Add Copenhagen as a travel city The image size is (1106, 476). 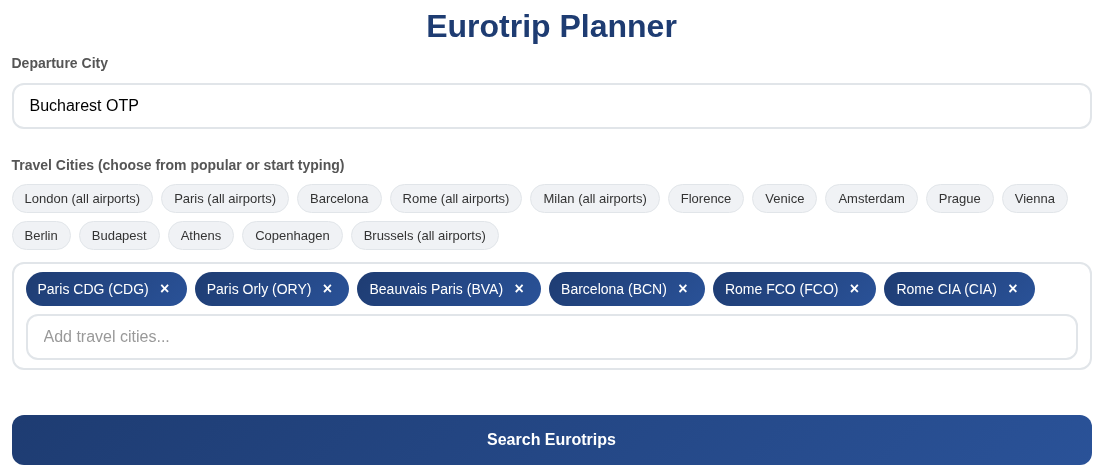292,235
